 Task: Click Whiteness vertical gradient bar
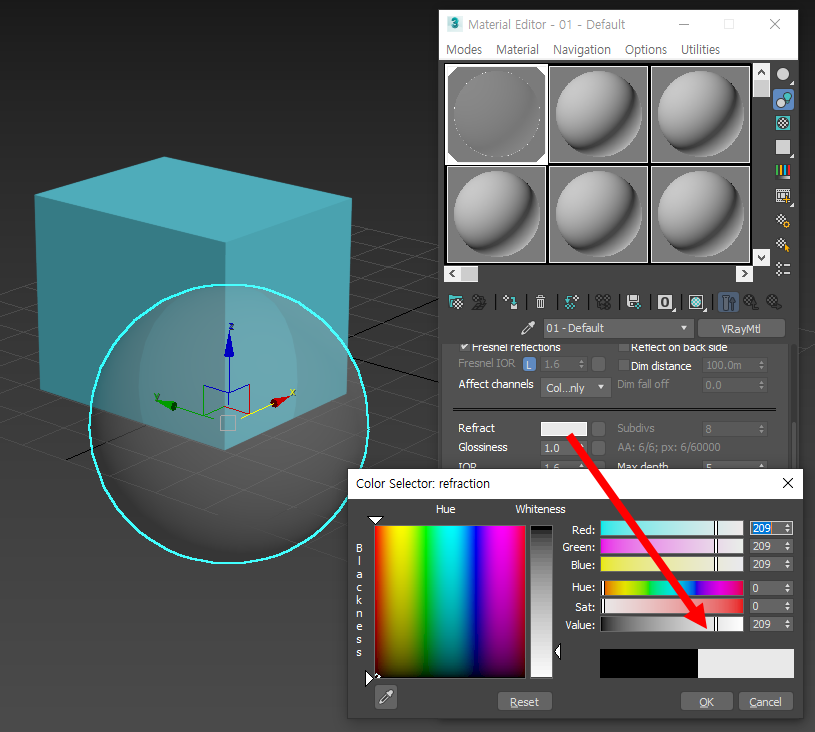[541, 602]
